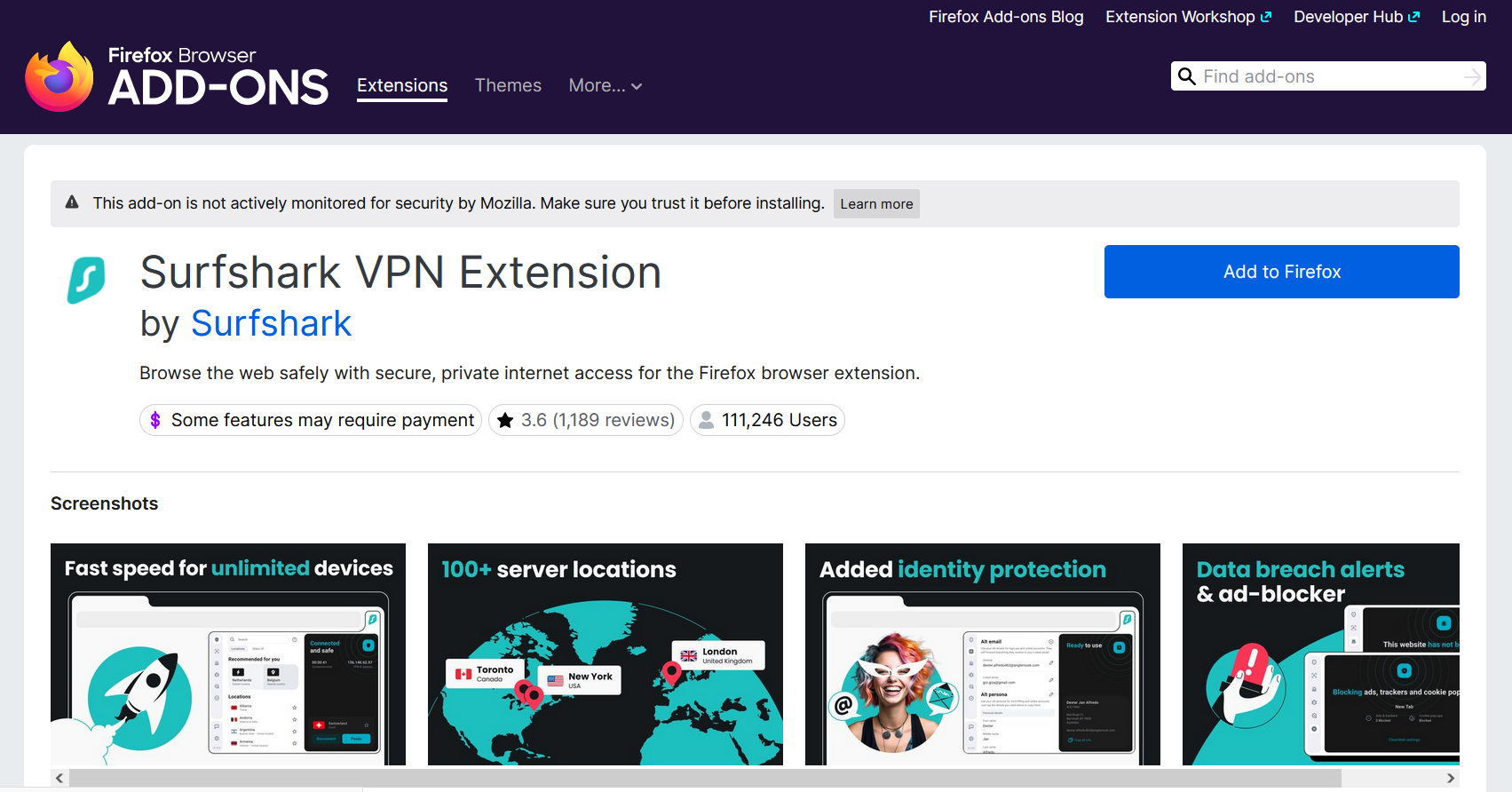Click the Browse the web safely description
Screen dimensions: 1512x792
(529, 373)
